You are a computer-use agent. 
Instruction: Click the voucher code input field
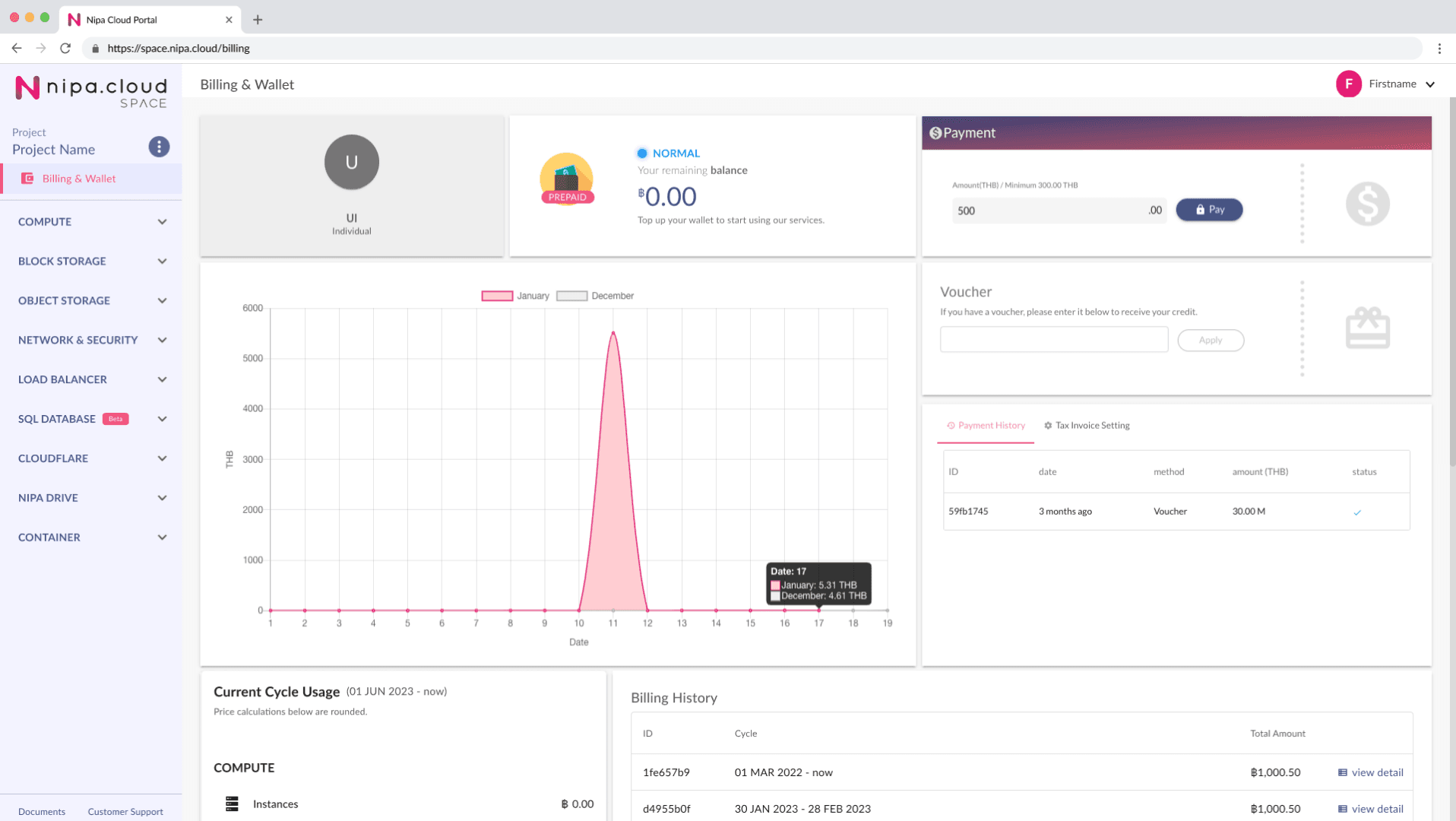coord(1053,339)
